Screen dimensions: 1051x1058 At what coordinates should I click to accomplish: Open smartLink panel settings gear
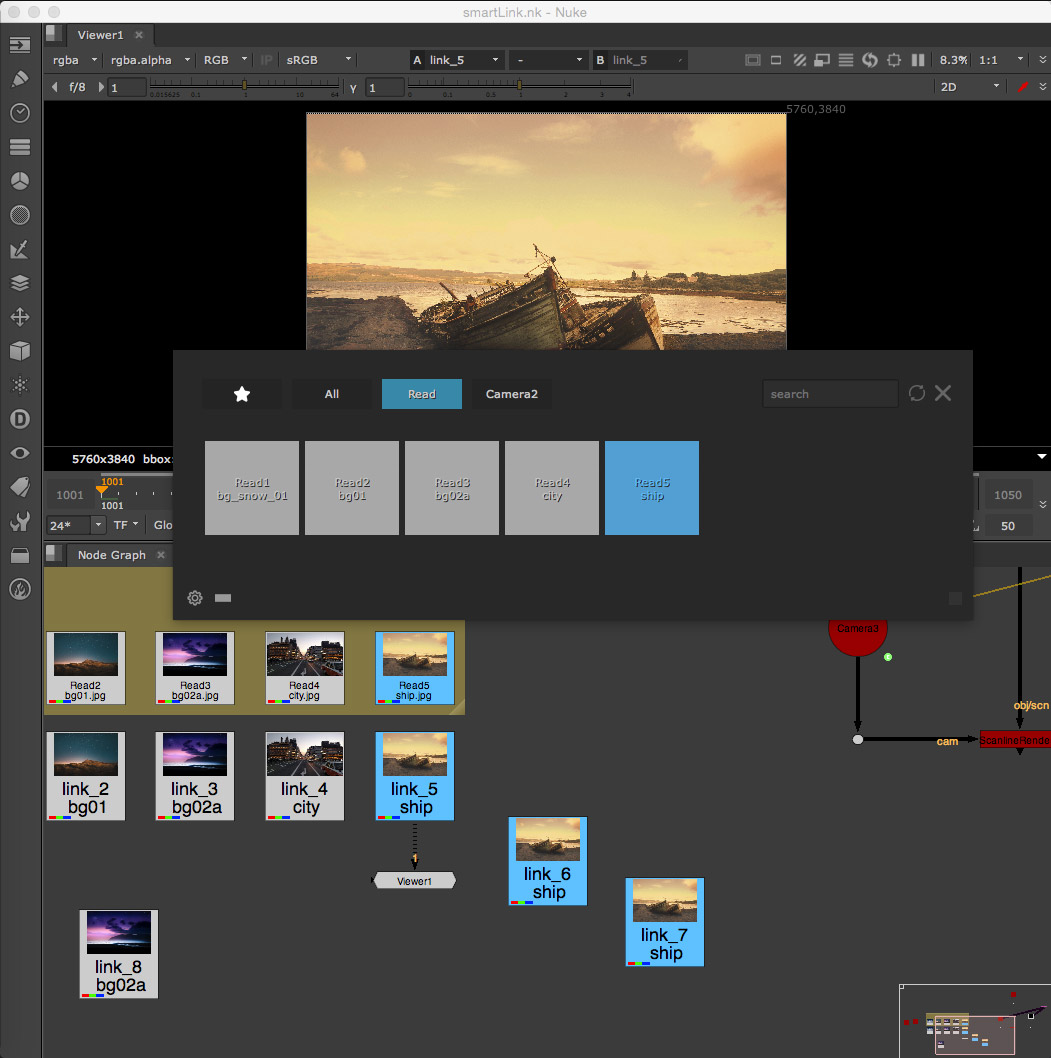point(195,598)
